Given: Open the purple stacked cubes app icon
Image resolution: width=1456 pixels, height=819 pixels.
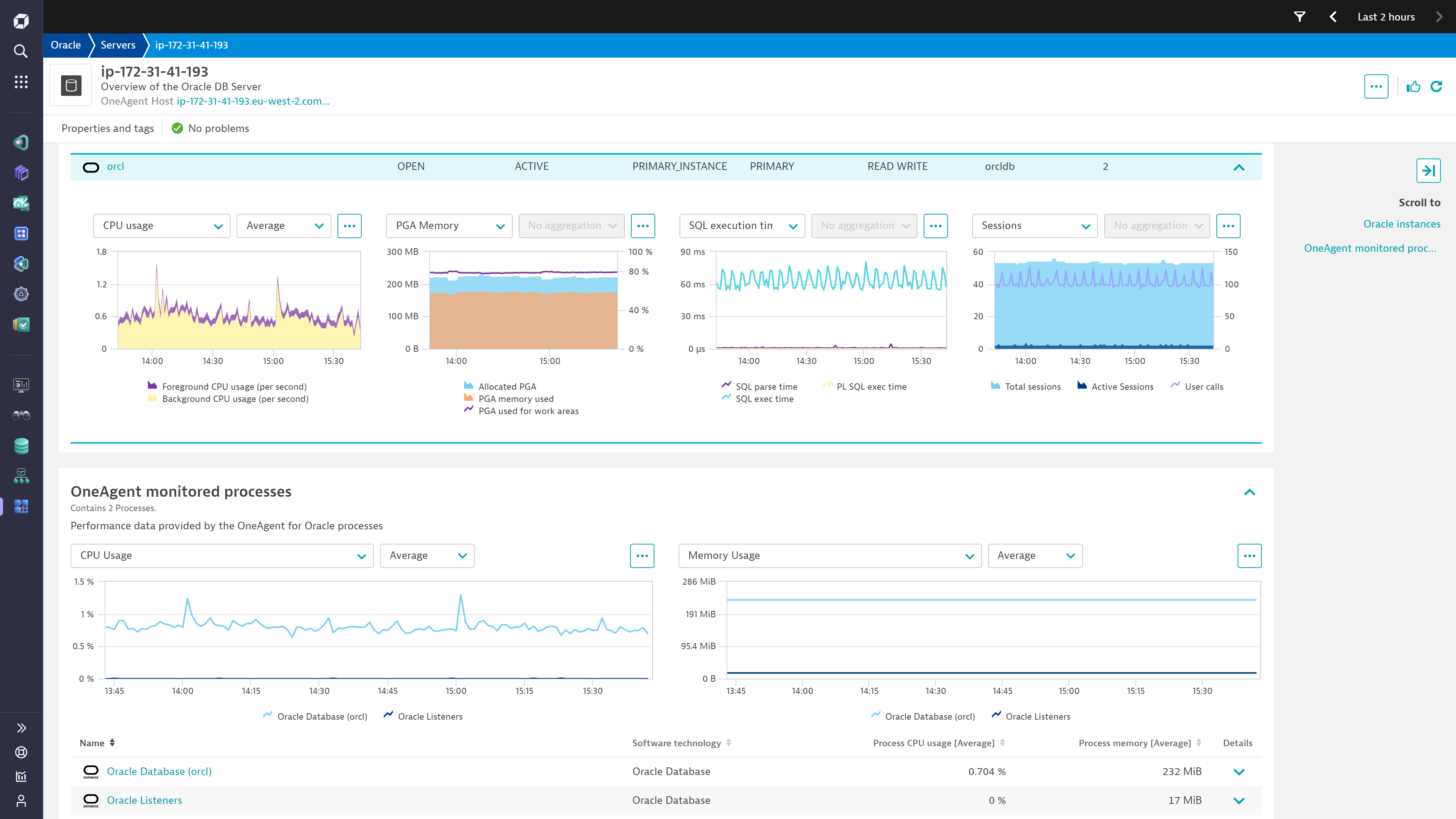Looking at the screenshot, I should 21,173.
